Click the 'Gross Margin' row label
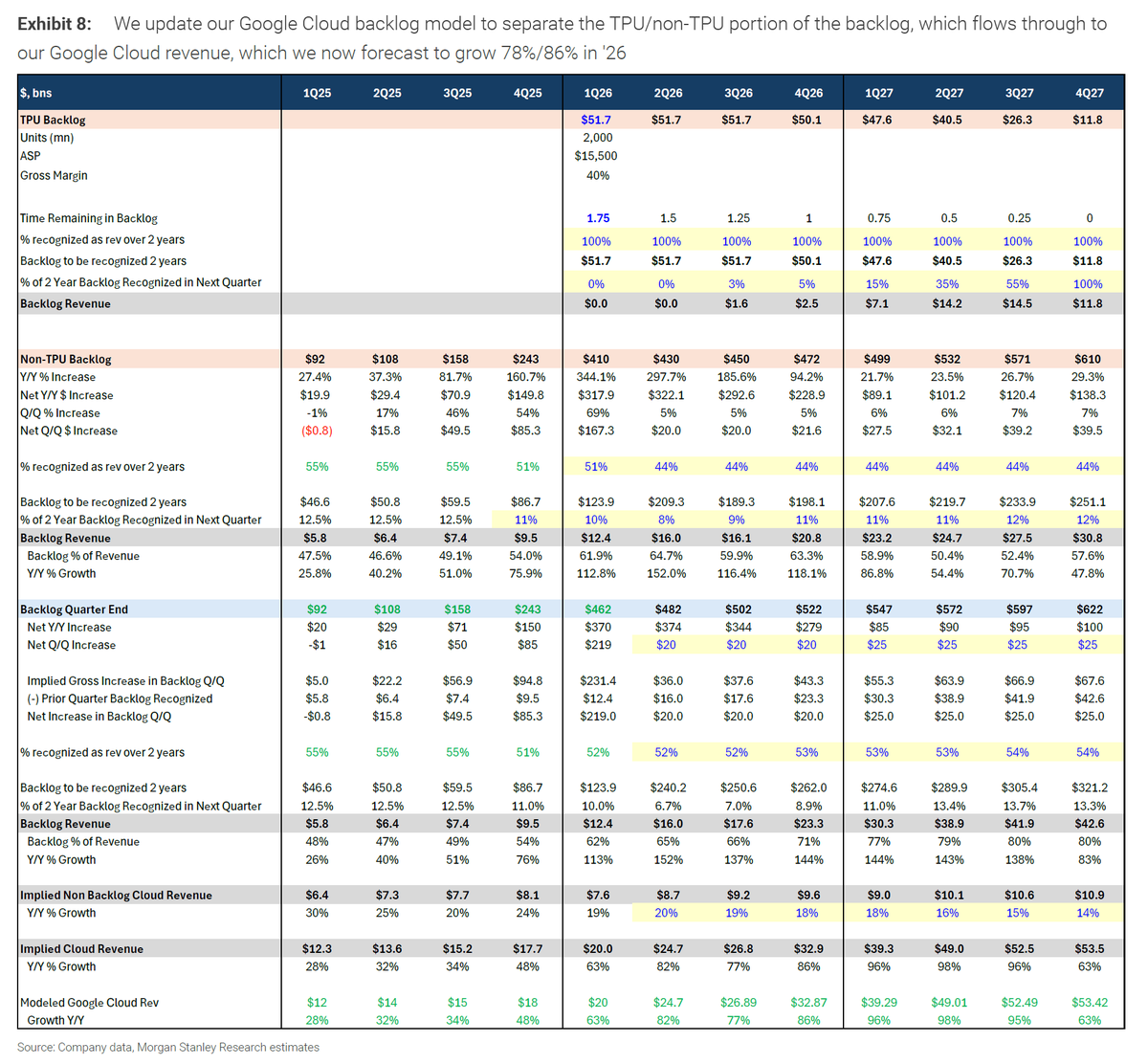Viewport: 1148px width, 1064px height. pyautogui.click(x=54, y=176)
